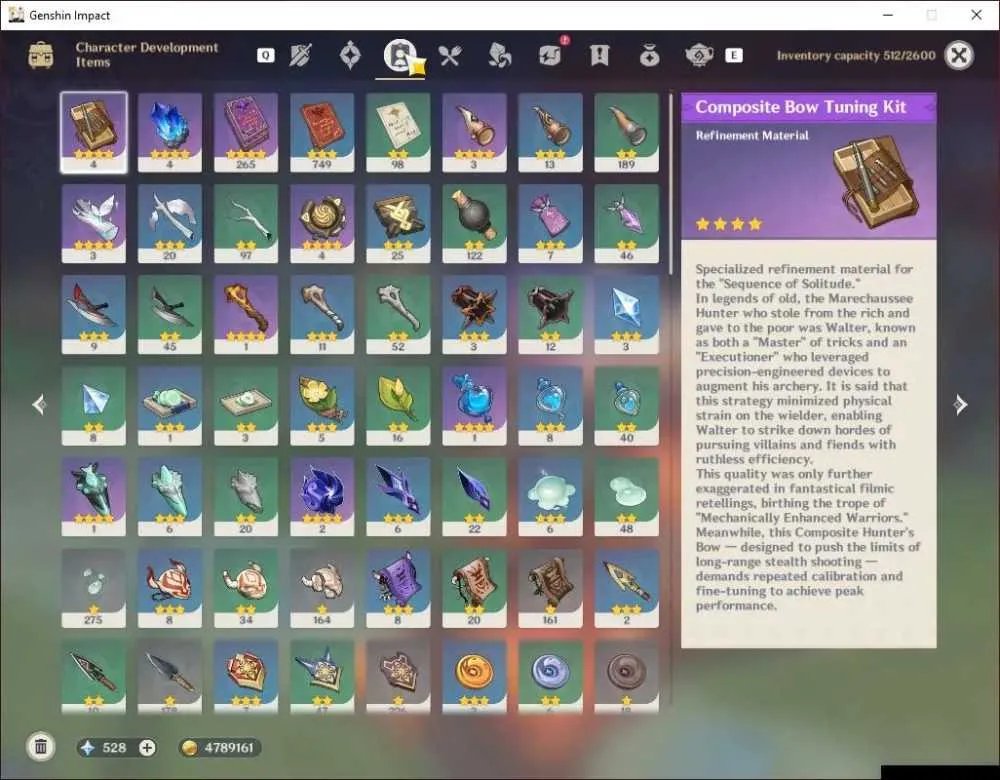Click the inventory list scrollbar
This screenshot has height=780, width=1000.
coord(670,185)
